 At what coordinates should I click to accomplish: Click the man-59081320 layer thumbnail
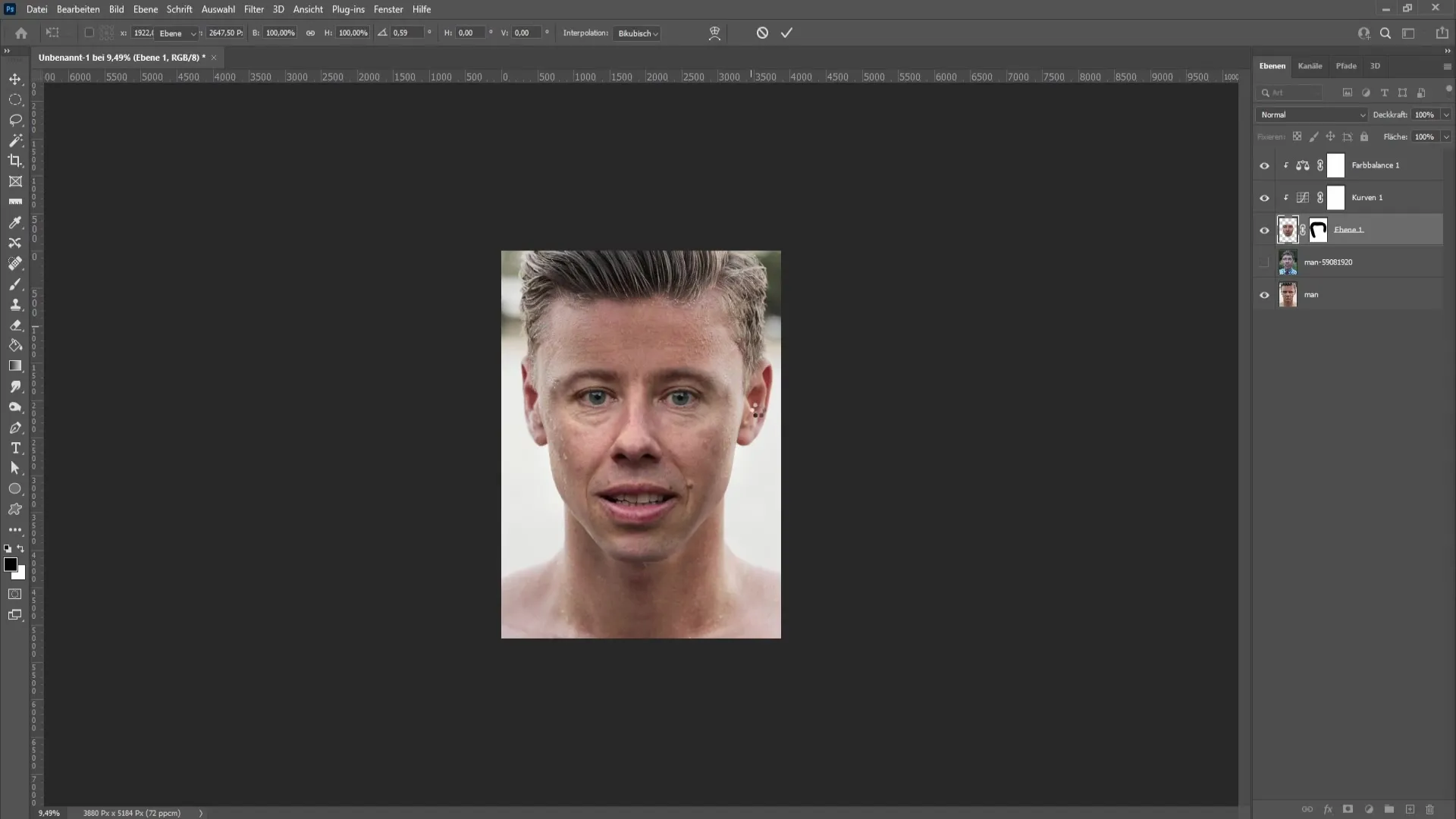tap(1288, 261)
